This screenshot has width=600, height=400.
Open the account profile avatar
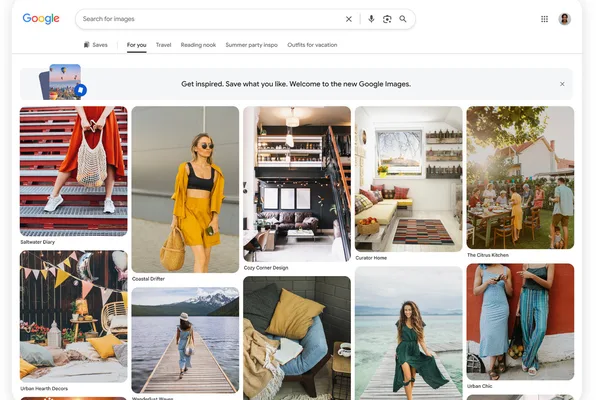click(x=564, y=19)
